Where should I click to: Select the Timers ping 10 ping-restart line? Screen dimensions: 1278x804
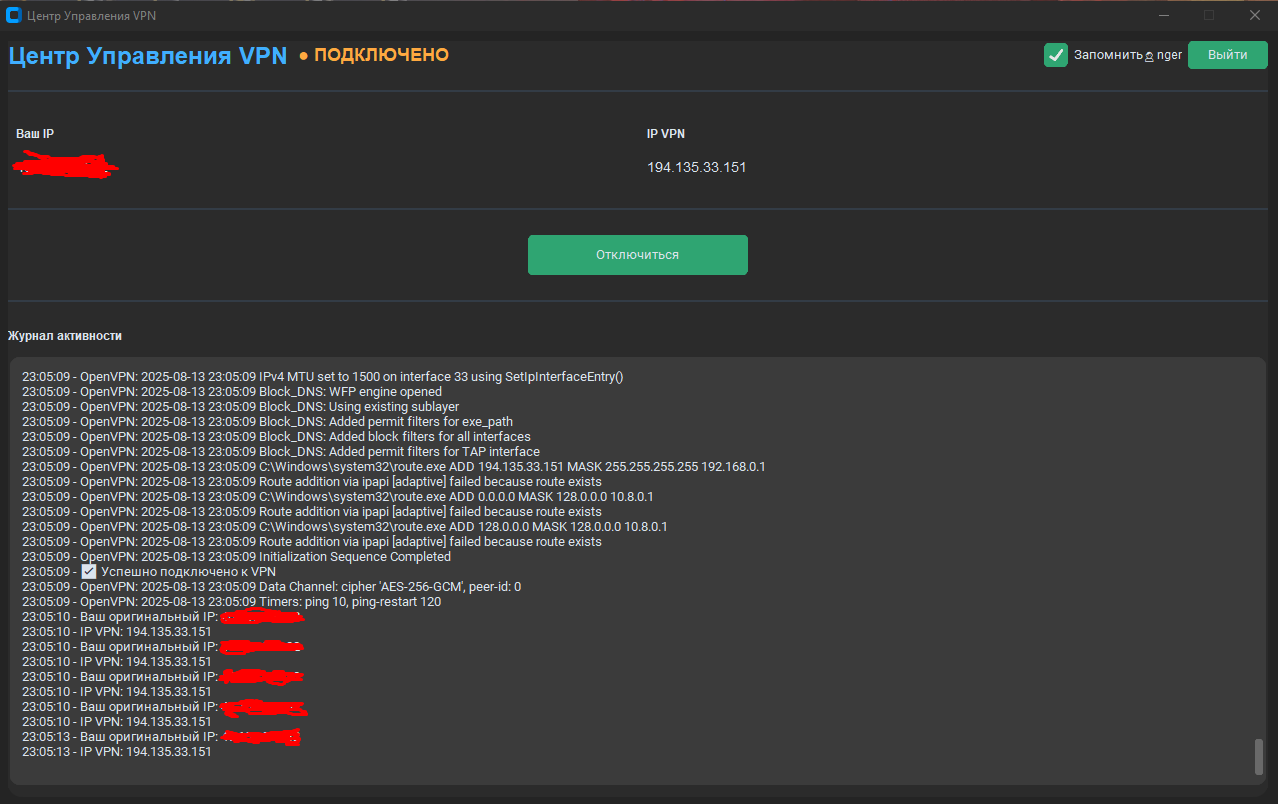click(x=232, y=602)
